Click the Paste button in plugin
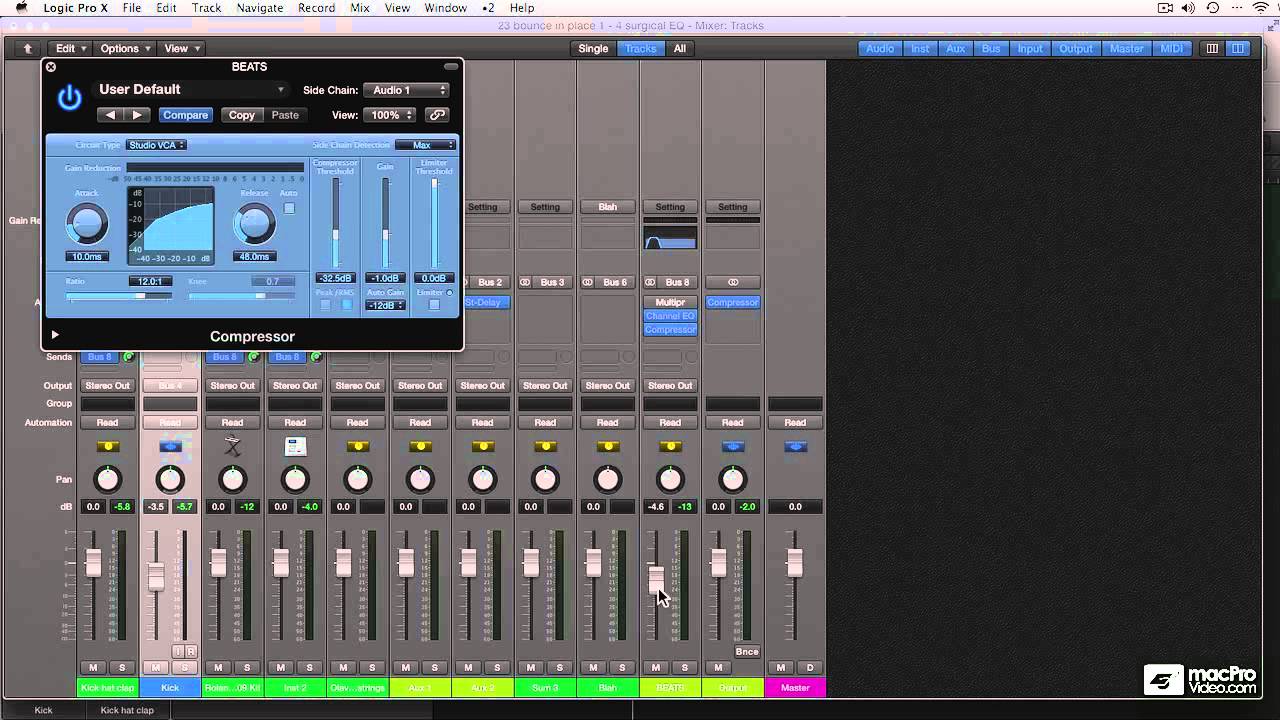This screenshot has width=1280, height=720. point(285,115)
